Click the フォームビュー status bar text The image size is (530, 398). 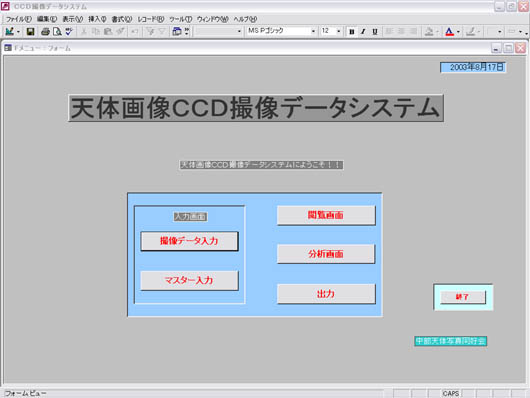[25, 393]
